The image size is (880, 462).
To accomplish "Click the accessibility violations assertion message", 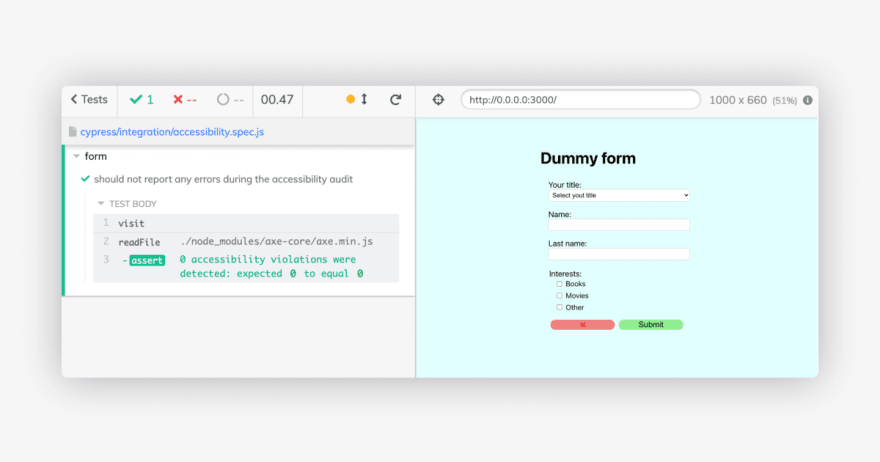I will click(x=272, y=267).
